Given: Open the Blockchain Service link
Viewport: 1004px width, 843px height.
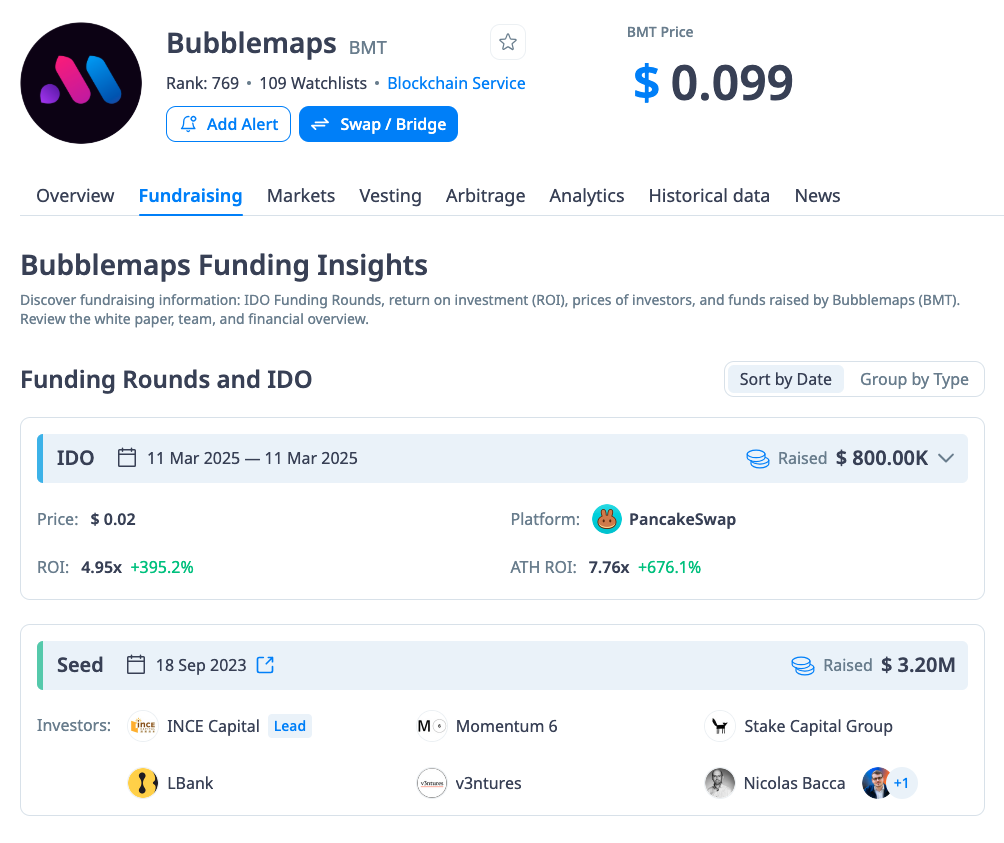Looking at the screenshot, I should (x=456, y=83).
